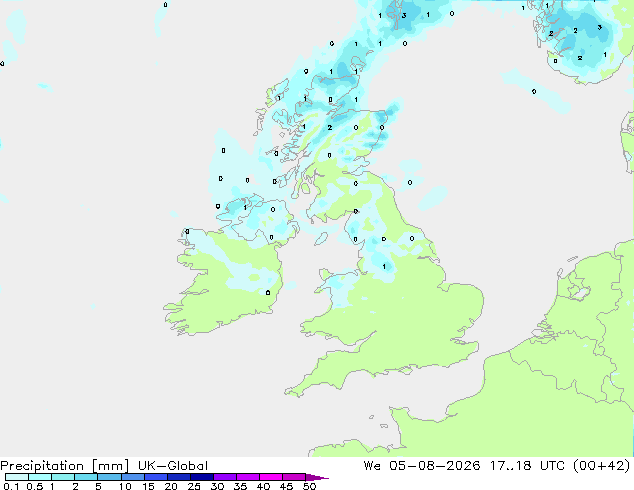Click the "We" weekday label
634x490 pixels.
[x=372, y=466]
